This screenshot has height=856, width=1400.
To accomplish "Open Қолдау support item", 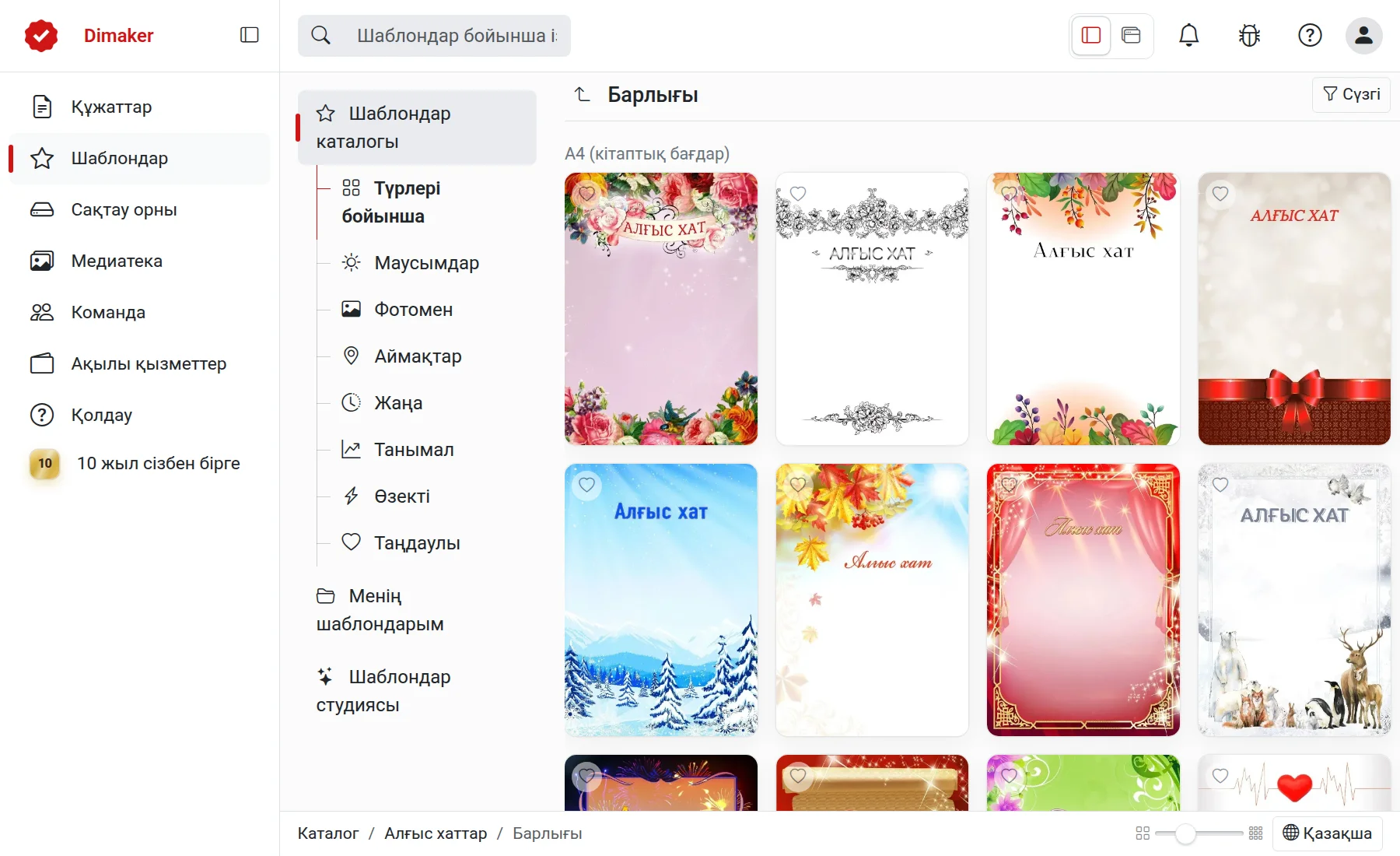I will click(x=140, y=415).
